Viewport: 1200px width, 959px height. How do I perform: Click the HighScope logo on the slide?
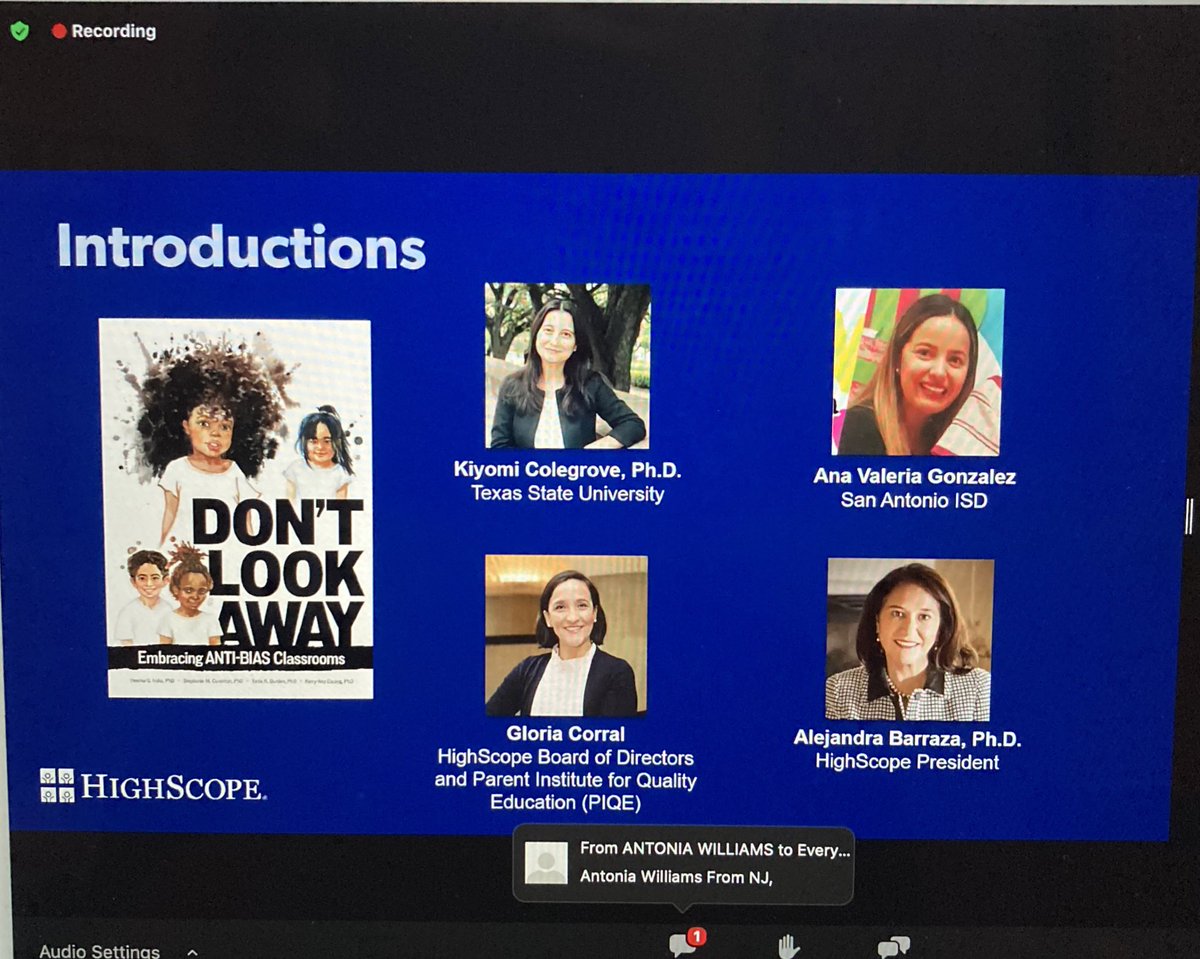pyautogui.click(x=153, y=785)
